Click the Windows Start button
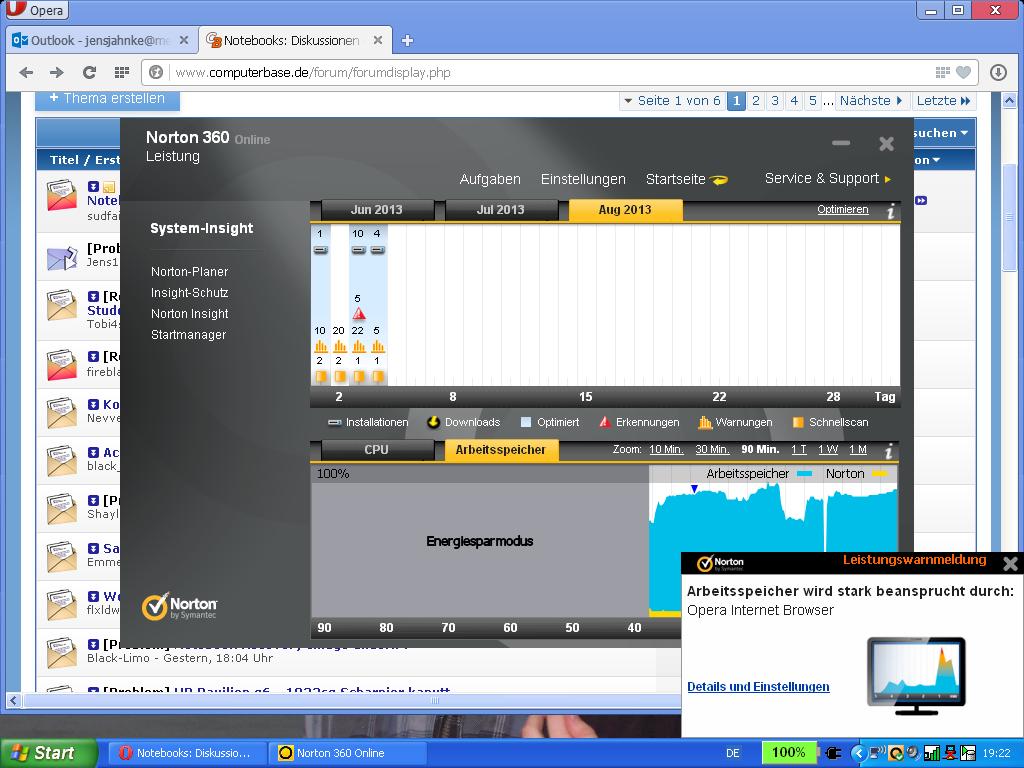 pyautogui.click(x=48, y=753)
